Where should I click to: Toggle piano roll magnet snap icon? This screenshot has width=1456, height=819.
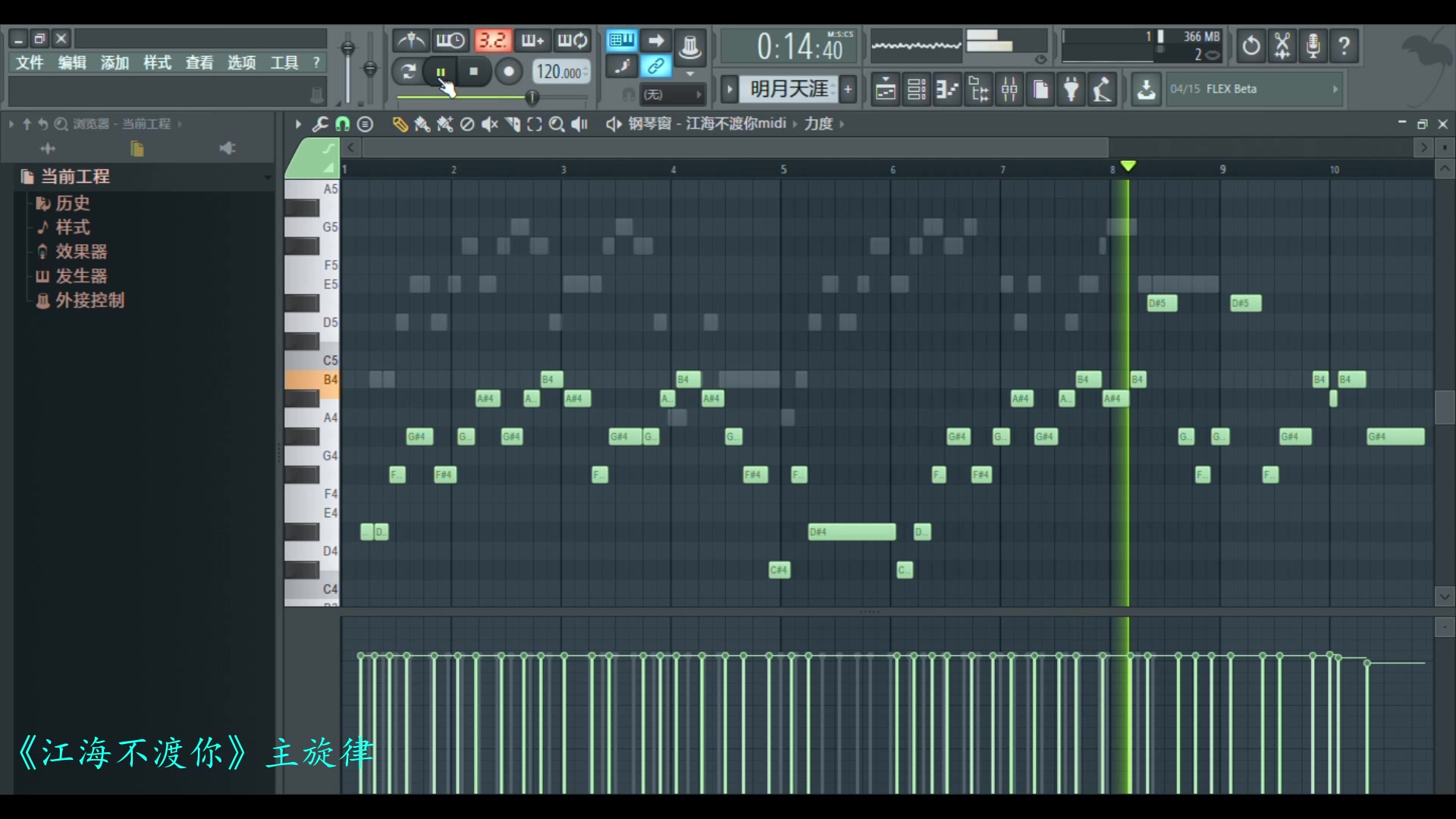tap(343, 124)
